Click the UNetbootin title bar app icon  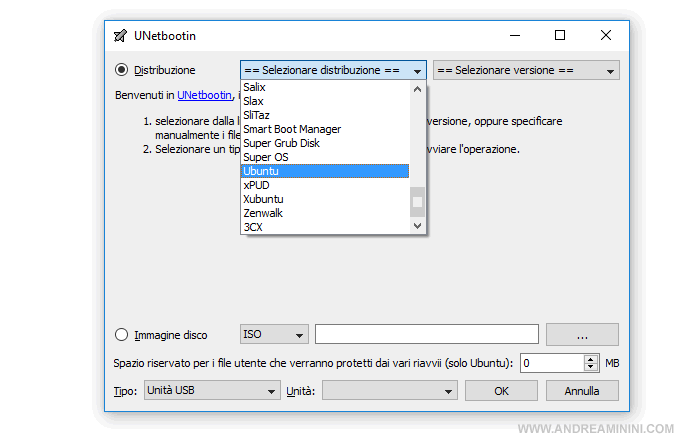(119, 36)
